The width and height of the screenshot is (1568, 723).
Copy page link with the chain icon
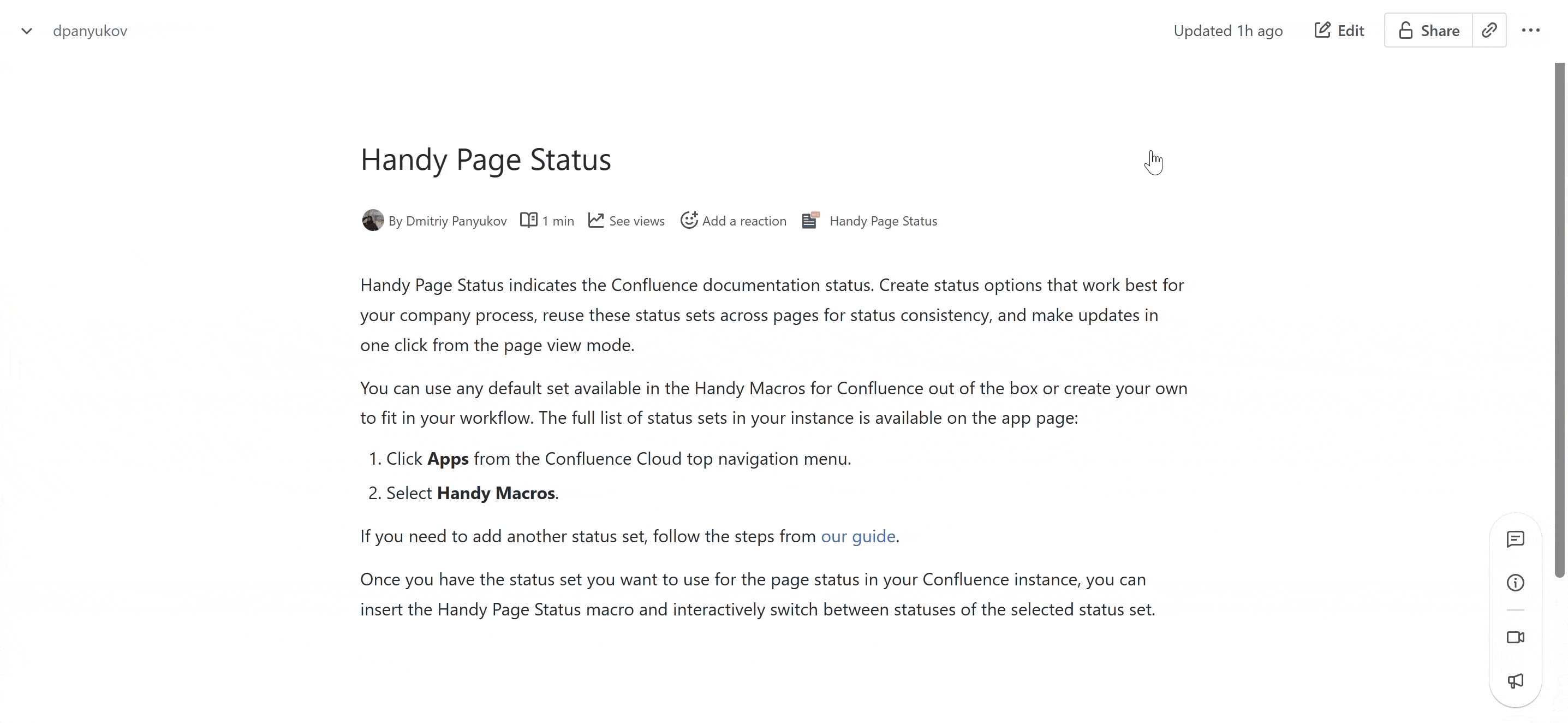(x=1489, y=31)
